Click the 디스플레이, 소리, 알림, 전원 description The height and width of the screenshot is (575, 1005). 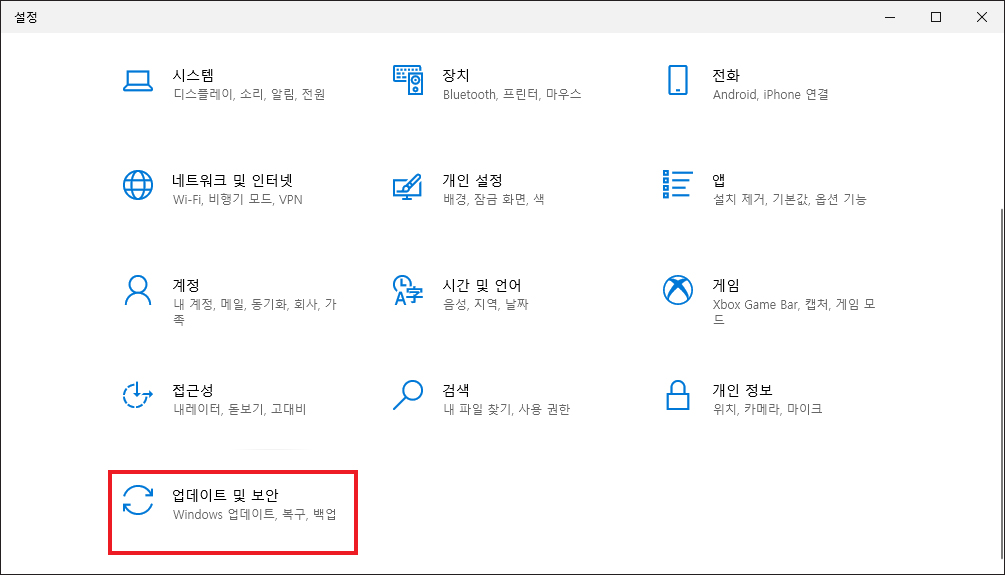point(249,95)
